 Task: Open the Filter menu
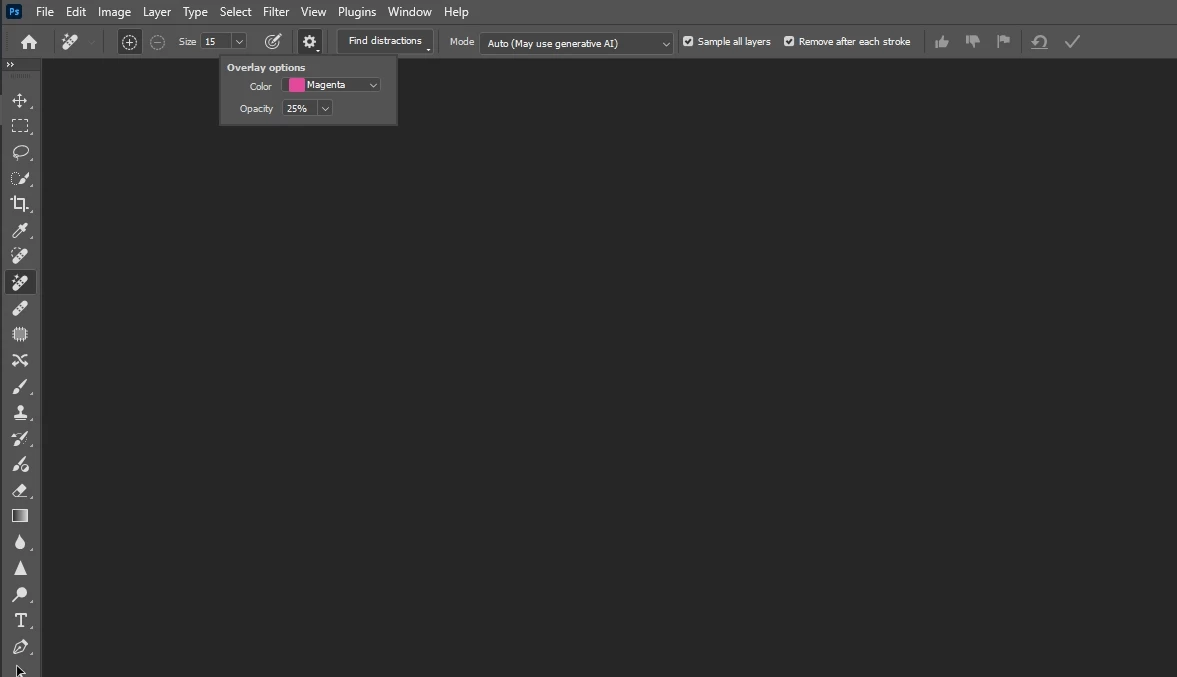(x=276, y=12)
